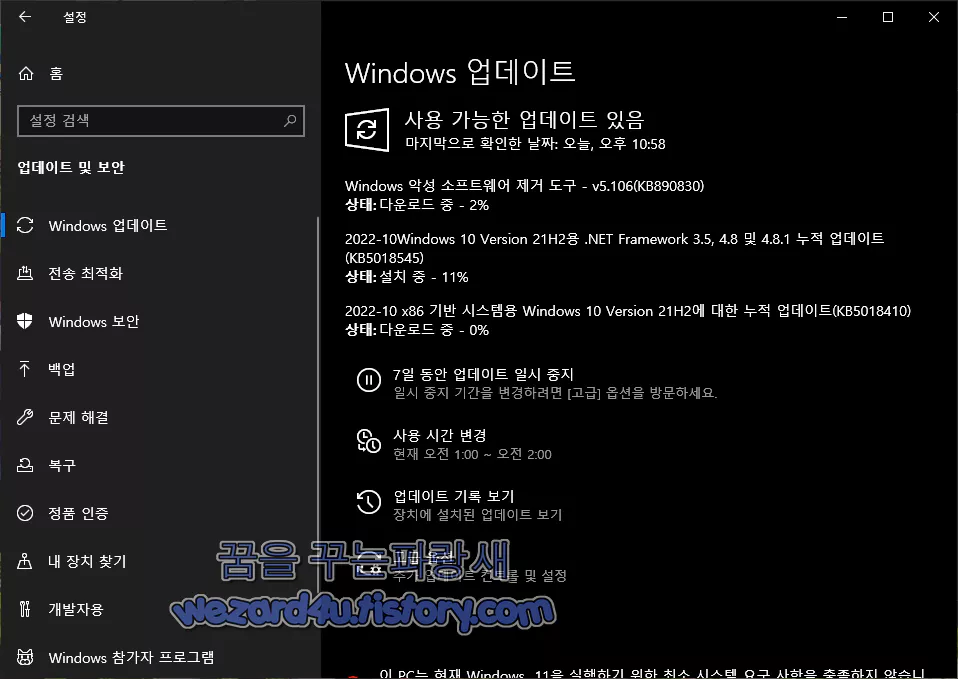Navigate to 문제 해결 page
The width and height of the screenshot is (958, 679).
79,417
